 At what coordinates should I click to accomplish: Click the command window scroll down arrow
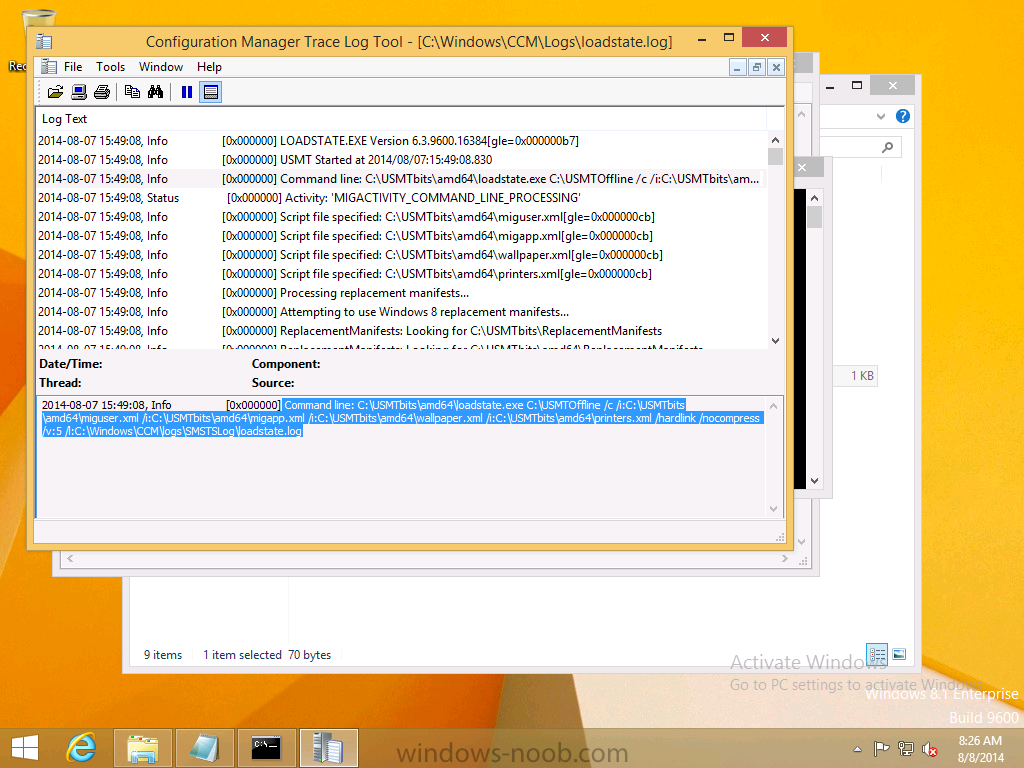point(814,481)
